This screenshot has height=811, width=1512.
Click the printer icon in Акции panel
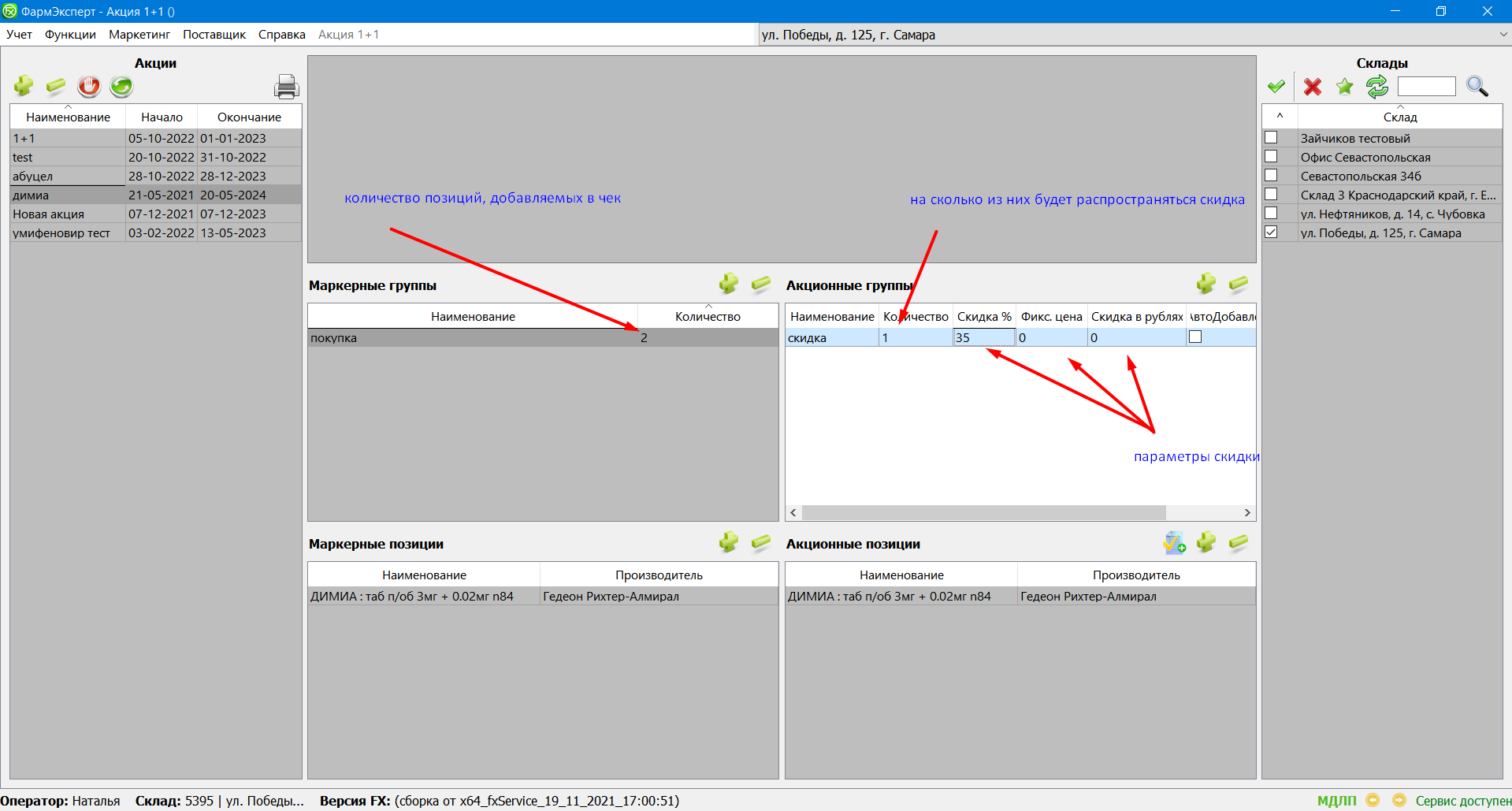pos(286,87)
